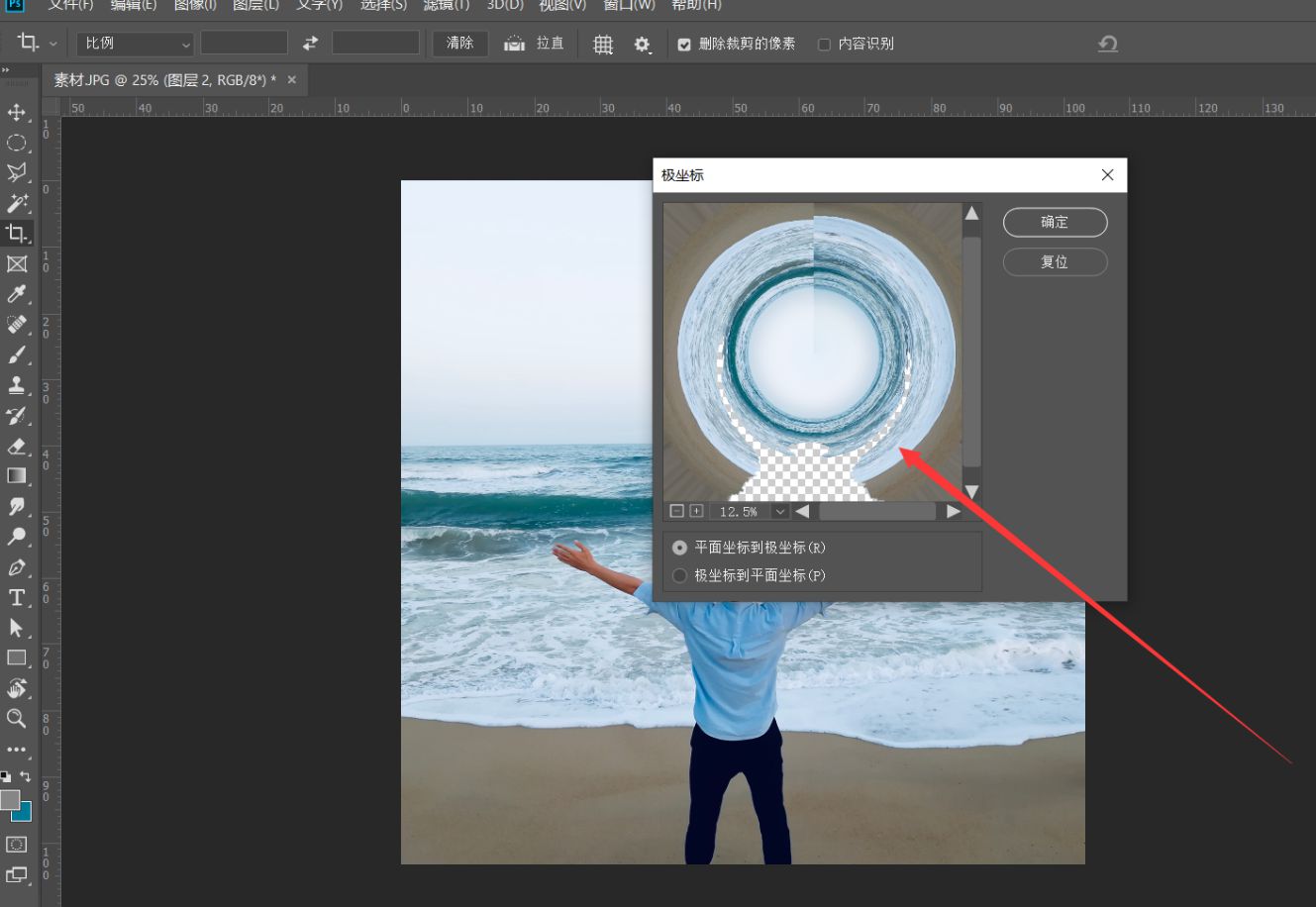
Task: Pick the Text tool
Action: pos(15,597)
